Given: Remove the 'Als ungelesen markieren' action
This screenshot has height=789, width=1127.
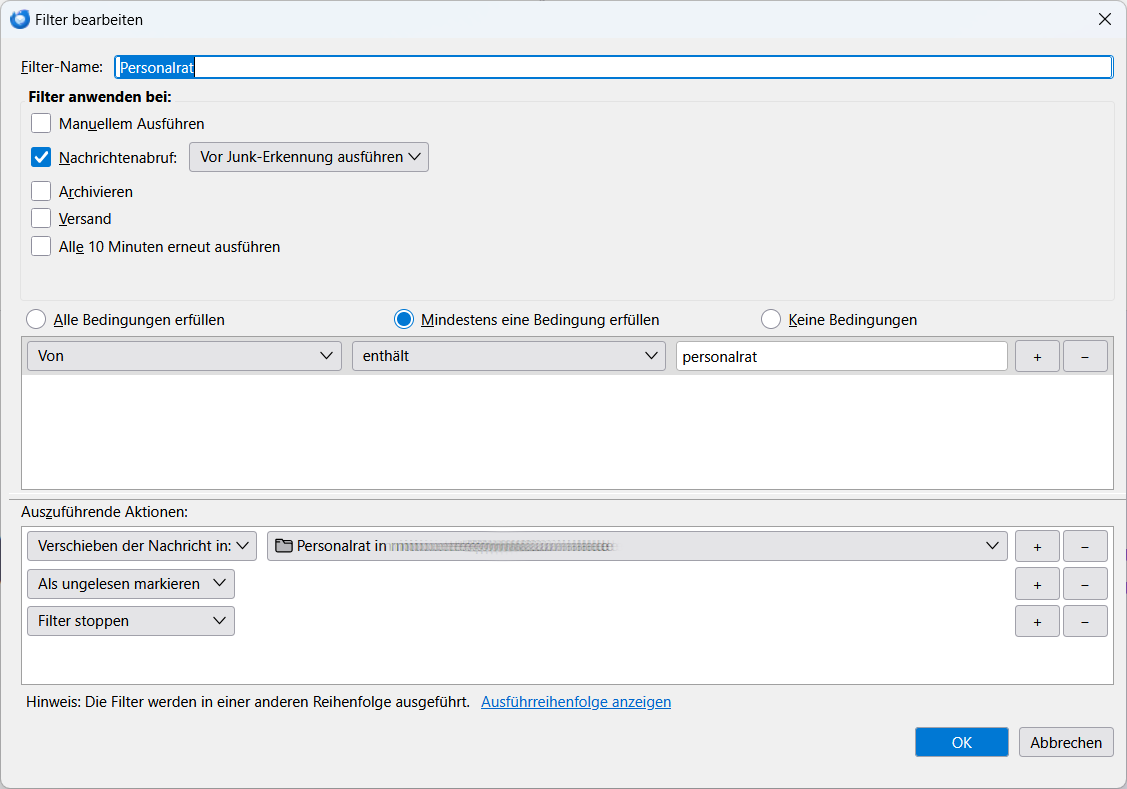Looking at the screenshot, I should [x=1085, y=584].
